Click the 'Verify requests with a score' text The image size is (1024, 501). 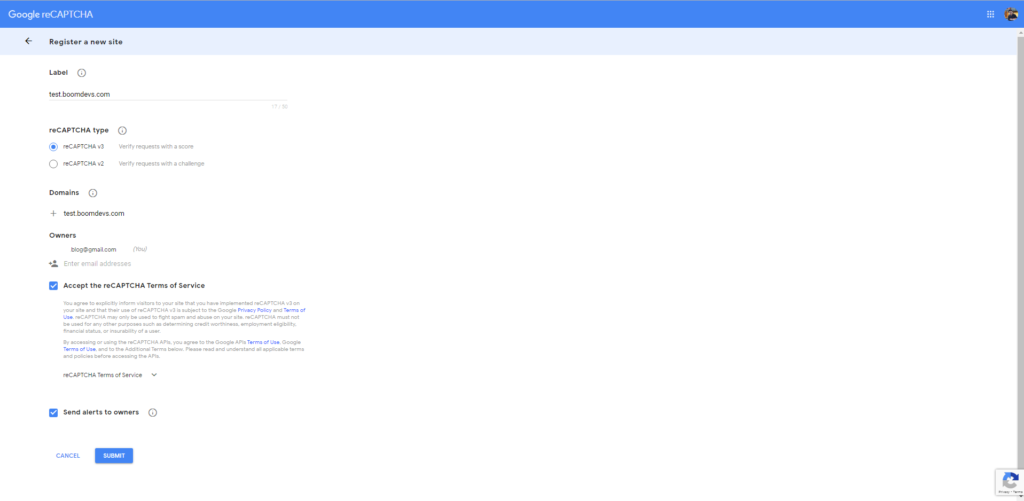coord(156,146)
